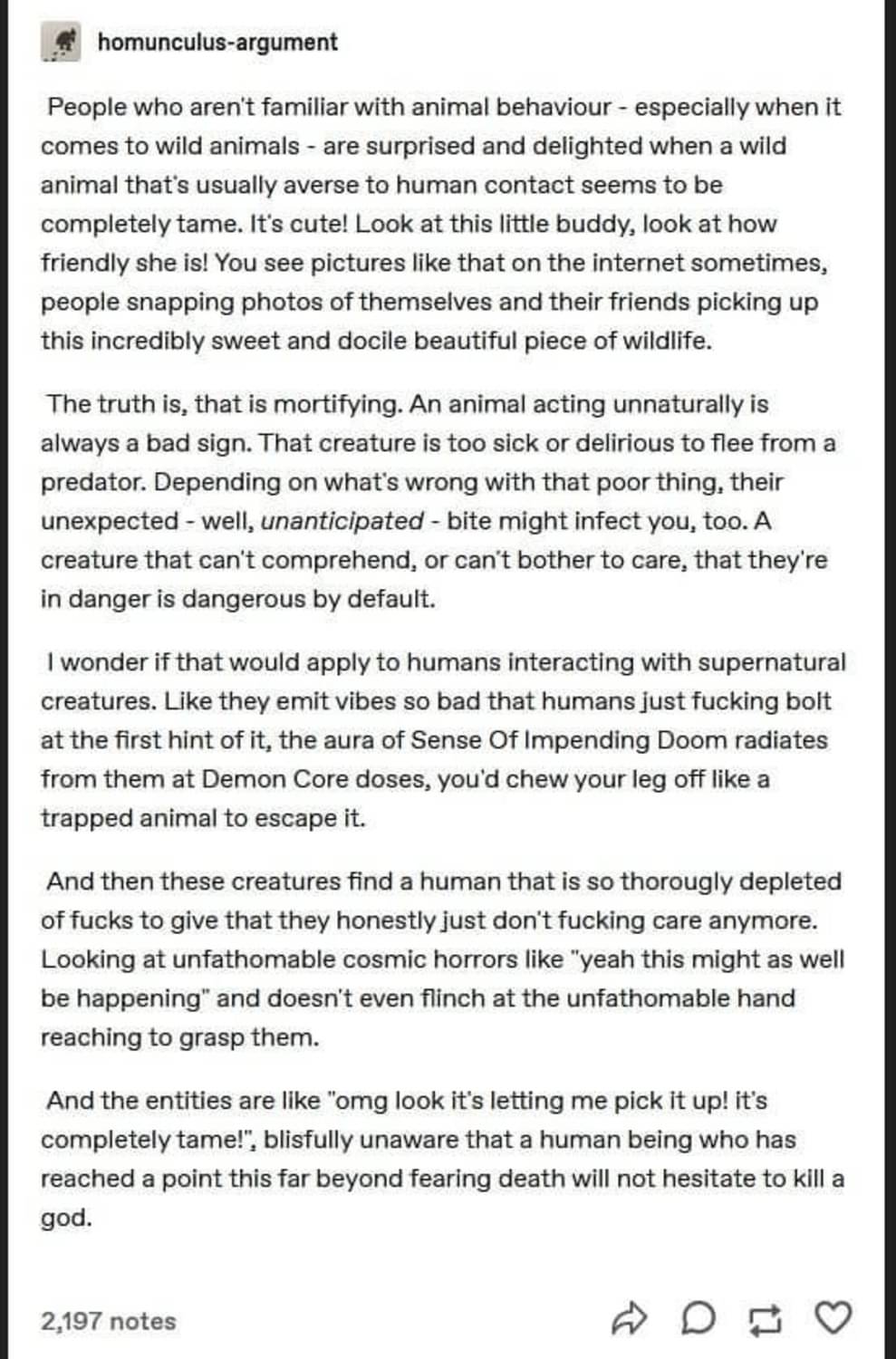Open the homunculus-argument blog link
The width and height of the screenshot is (896, 1359).
(217, 43)
